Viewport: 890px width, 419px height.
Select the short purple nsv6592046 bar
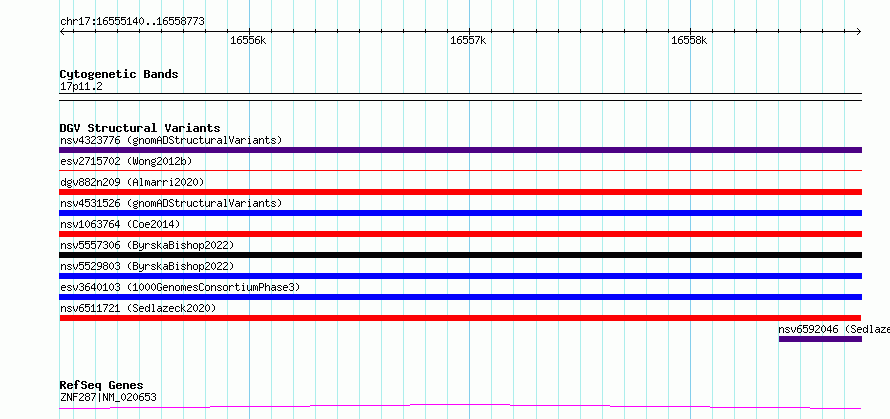(820, 339)
